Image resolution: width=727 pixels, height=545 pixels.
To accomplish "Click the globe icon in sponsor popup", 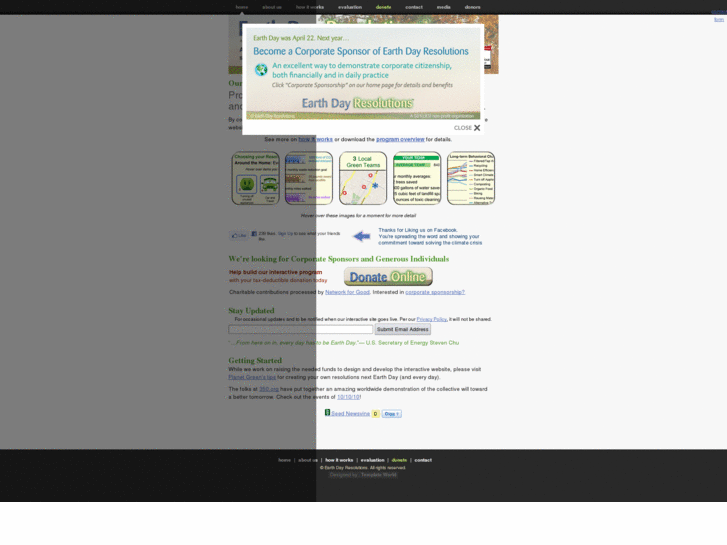I will point(261,70).
